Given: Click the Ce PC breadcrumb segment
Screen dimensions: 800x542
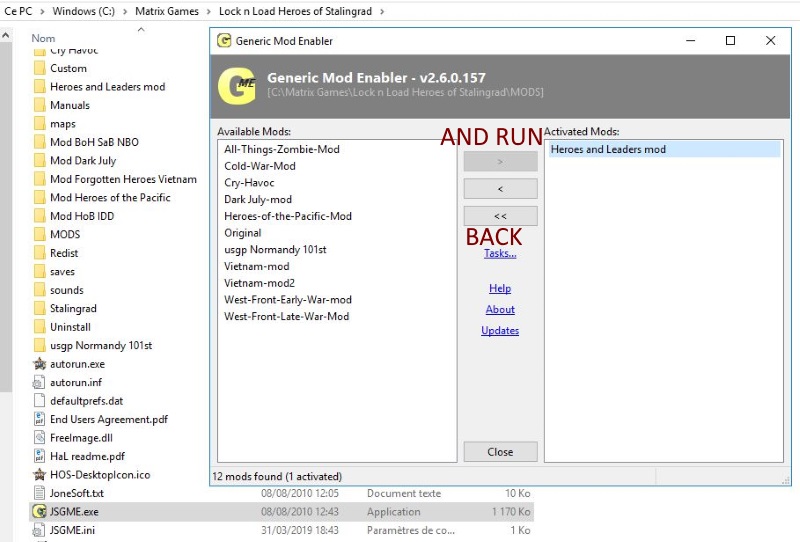Looking at the screenshot, I should pyautogui.click(x=18, y=11).
